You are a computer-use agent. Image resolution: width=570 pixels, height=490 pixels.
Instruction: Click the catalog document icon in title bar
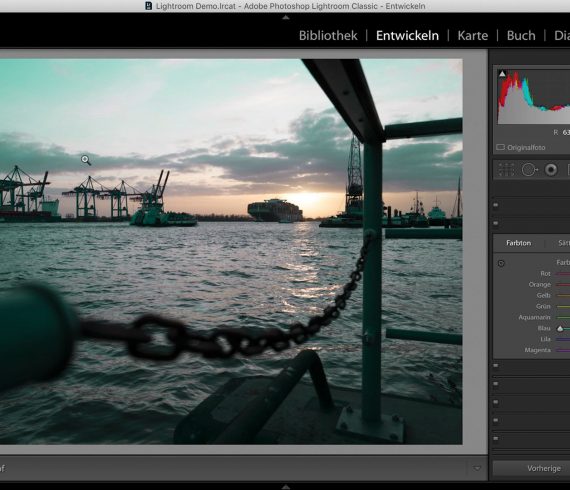(148, 6)
